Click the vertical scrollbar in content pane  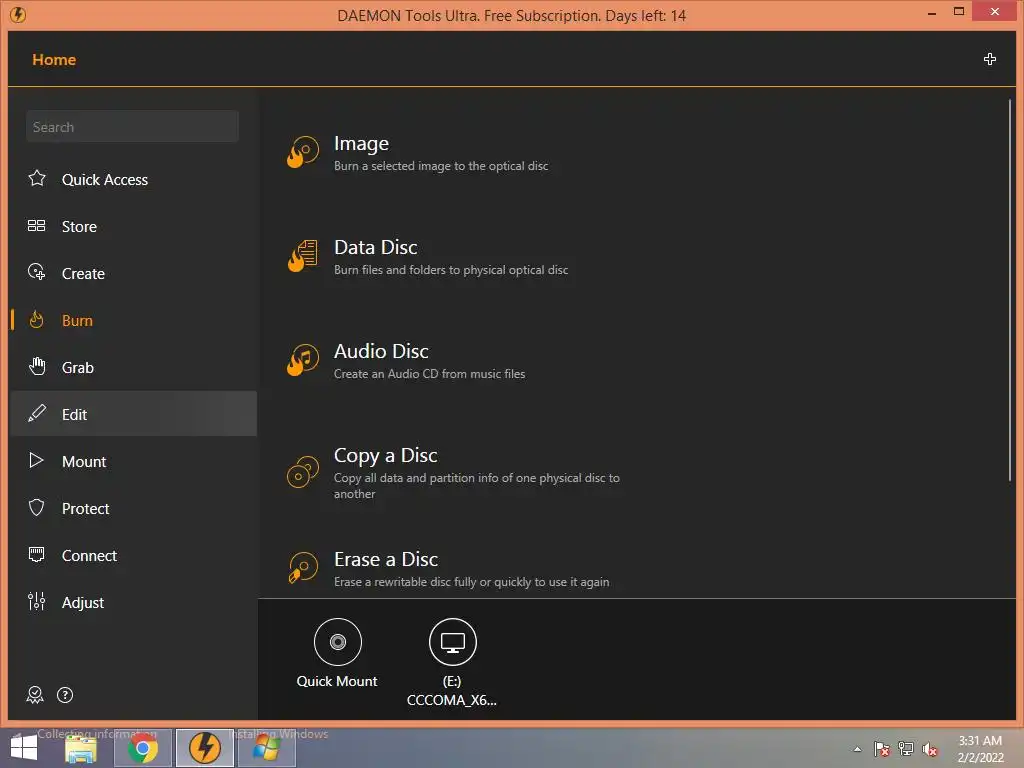(x=1010, y=289)
